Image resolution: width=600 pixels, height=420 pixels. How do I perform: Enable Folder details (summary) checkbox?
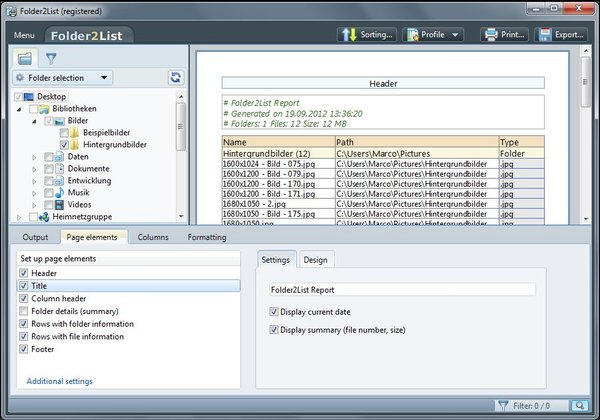point(24,311)
